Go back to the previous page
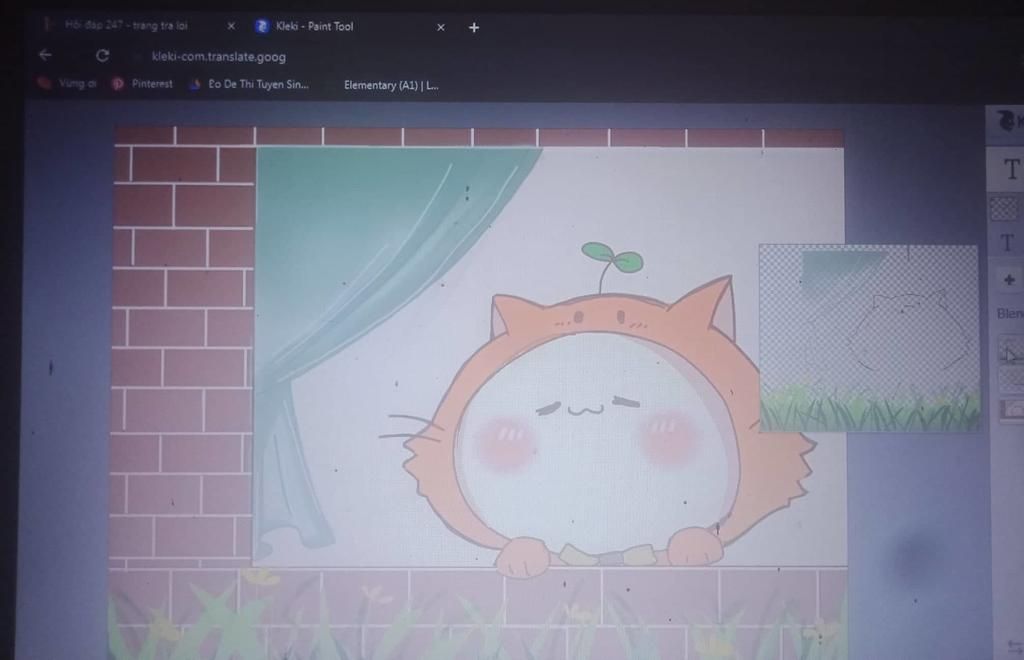The width and height of the screenshot is (1024, 660). 45,55
